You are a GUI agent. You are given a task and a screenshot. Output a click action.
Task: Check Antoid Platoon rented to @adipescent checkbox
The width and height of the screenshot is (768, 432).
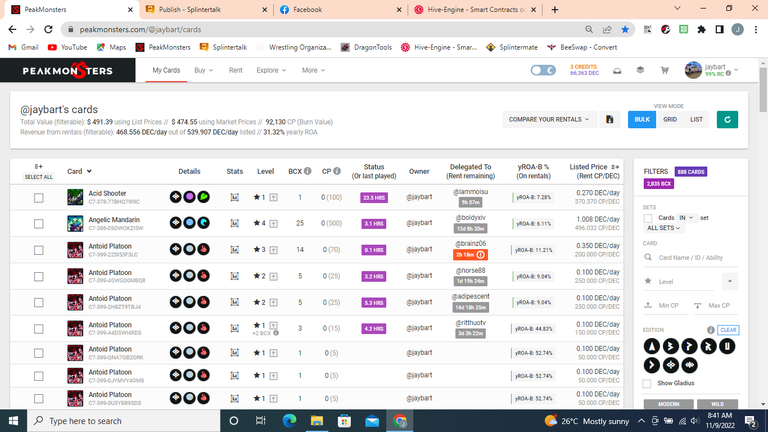click(39, 303)
